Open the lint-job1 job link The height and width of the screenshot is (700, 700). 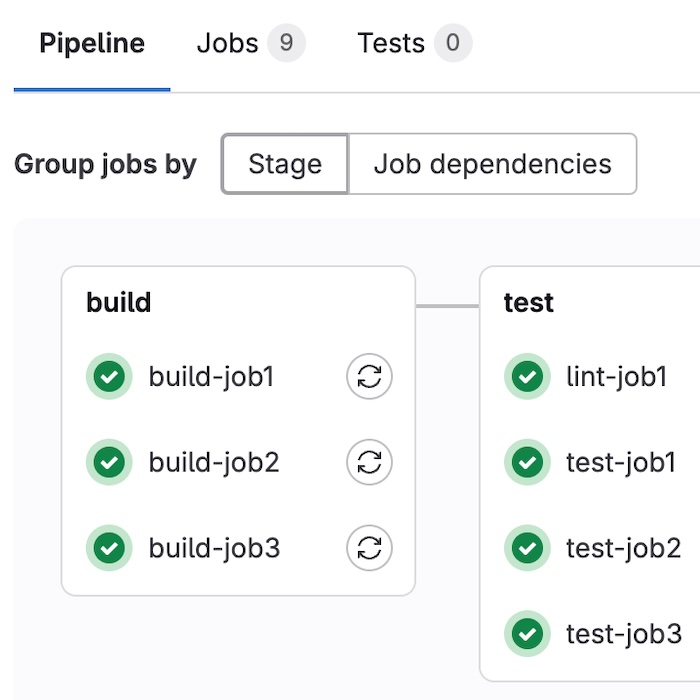click(616, 377)
